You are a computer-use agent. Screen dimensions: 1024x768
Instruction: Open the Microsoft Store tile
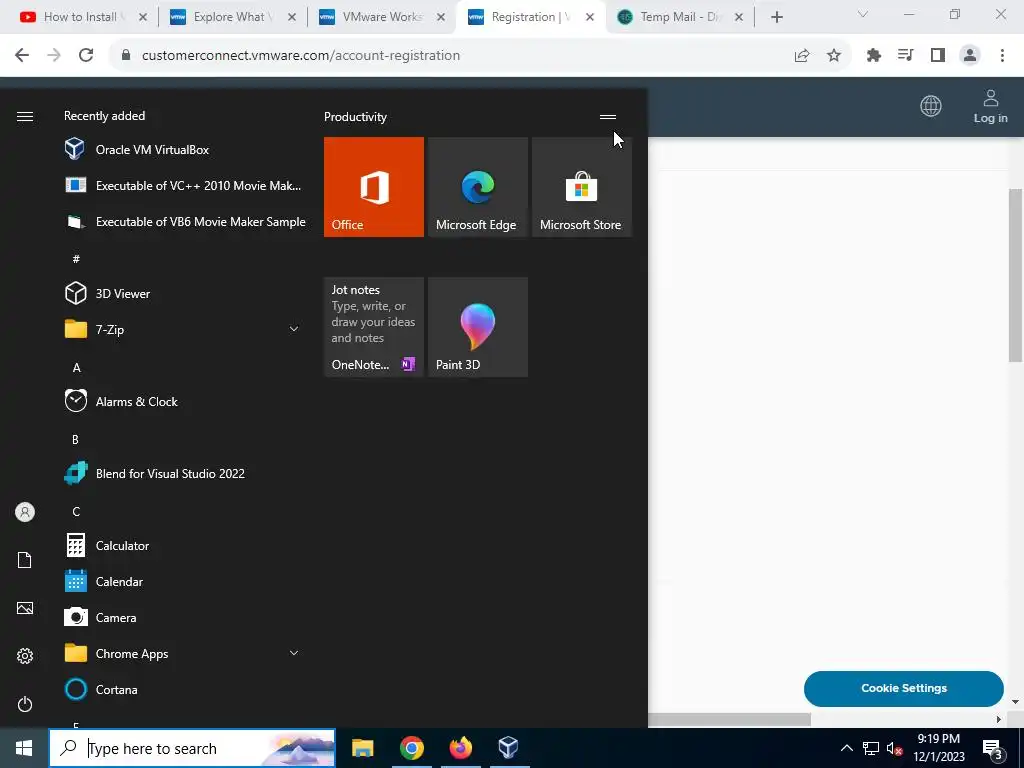[582, 187]
